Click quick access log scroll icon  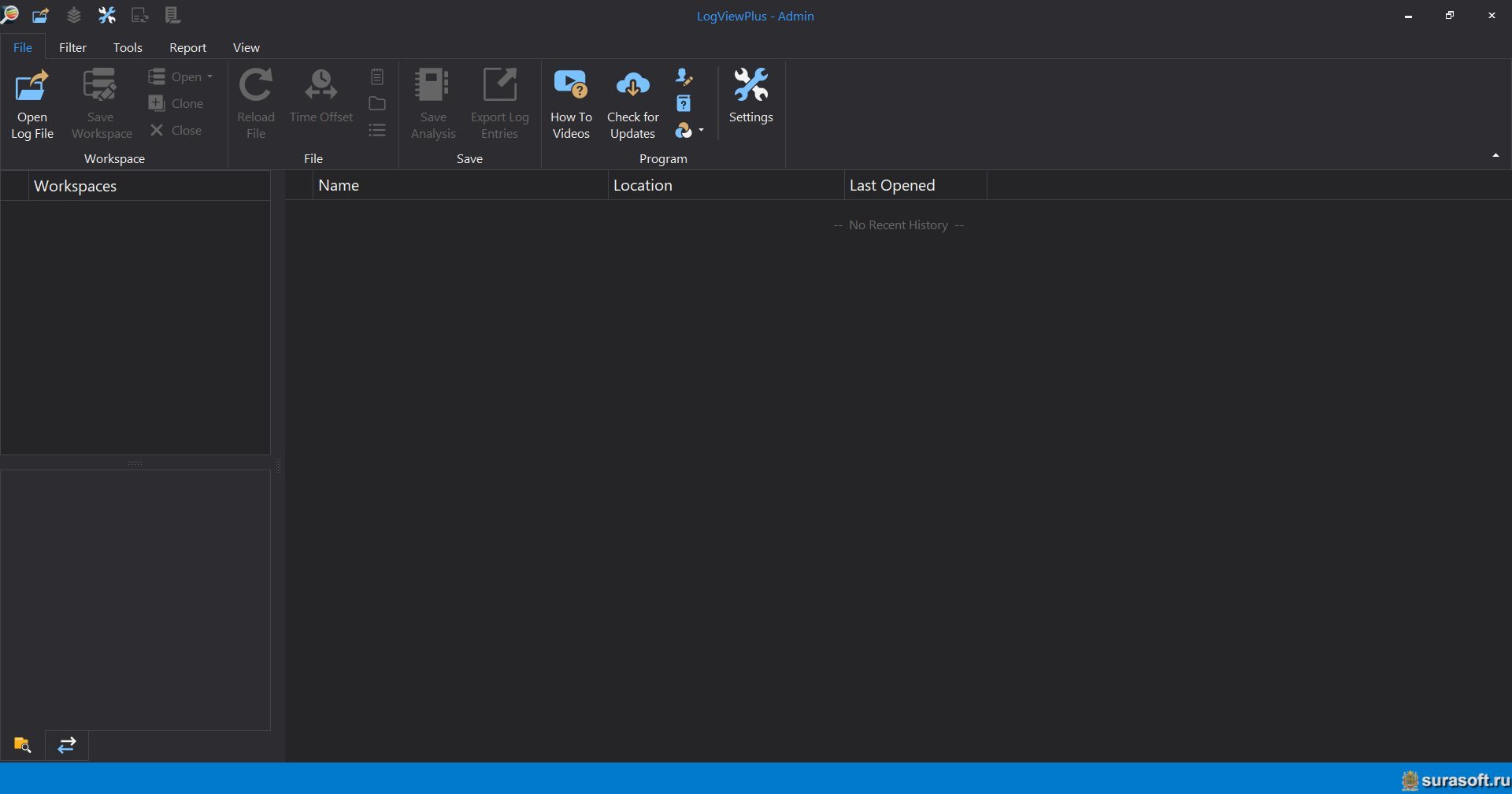coord(172,15)
